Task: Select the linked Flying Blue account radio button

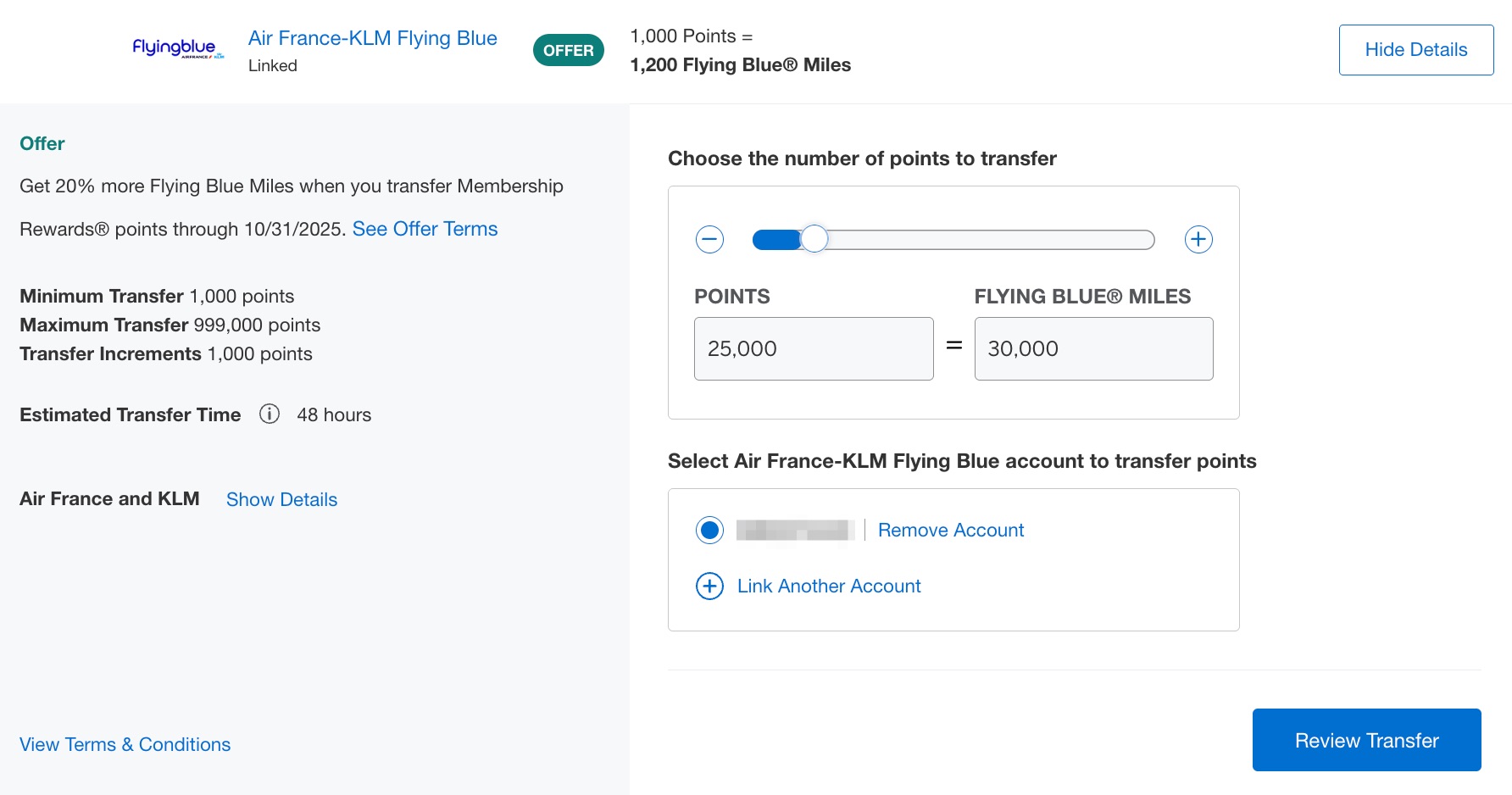Action: click(x=709, y=531)
